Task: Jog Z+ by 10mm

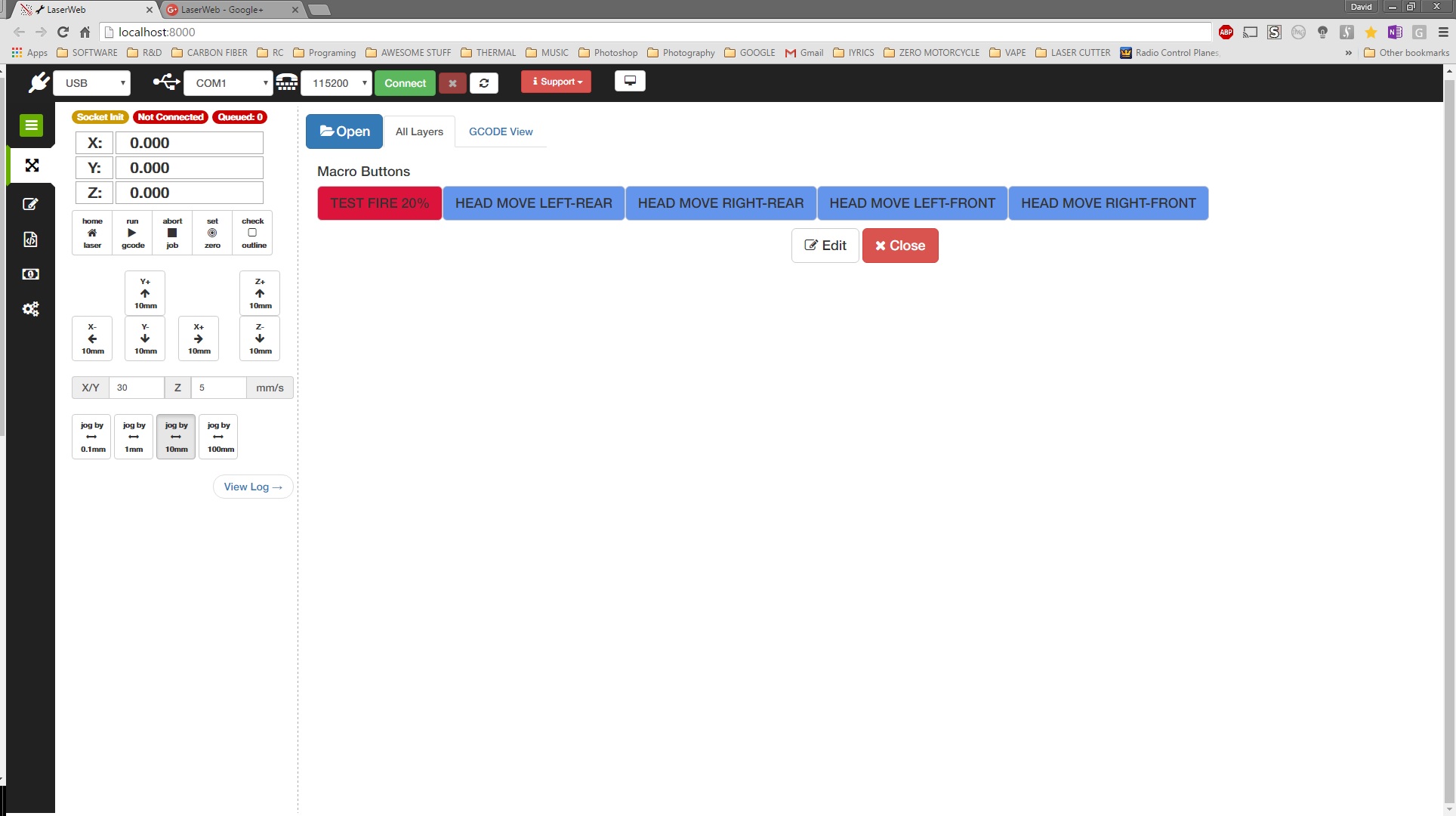Action: 260,293
